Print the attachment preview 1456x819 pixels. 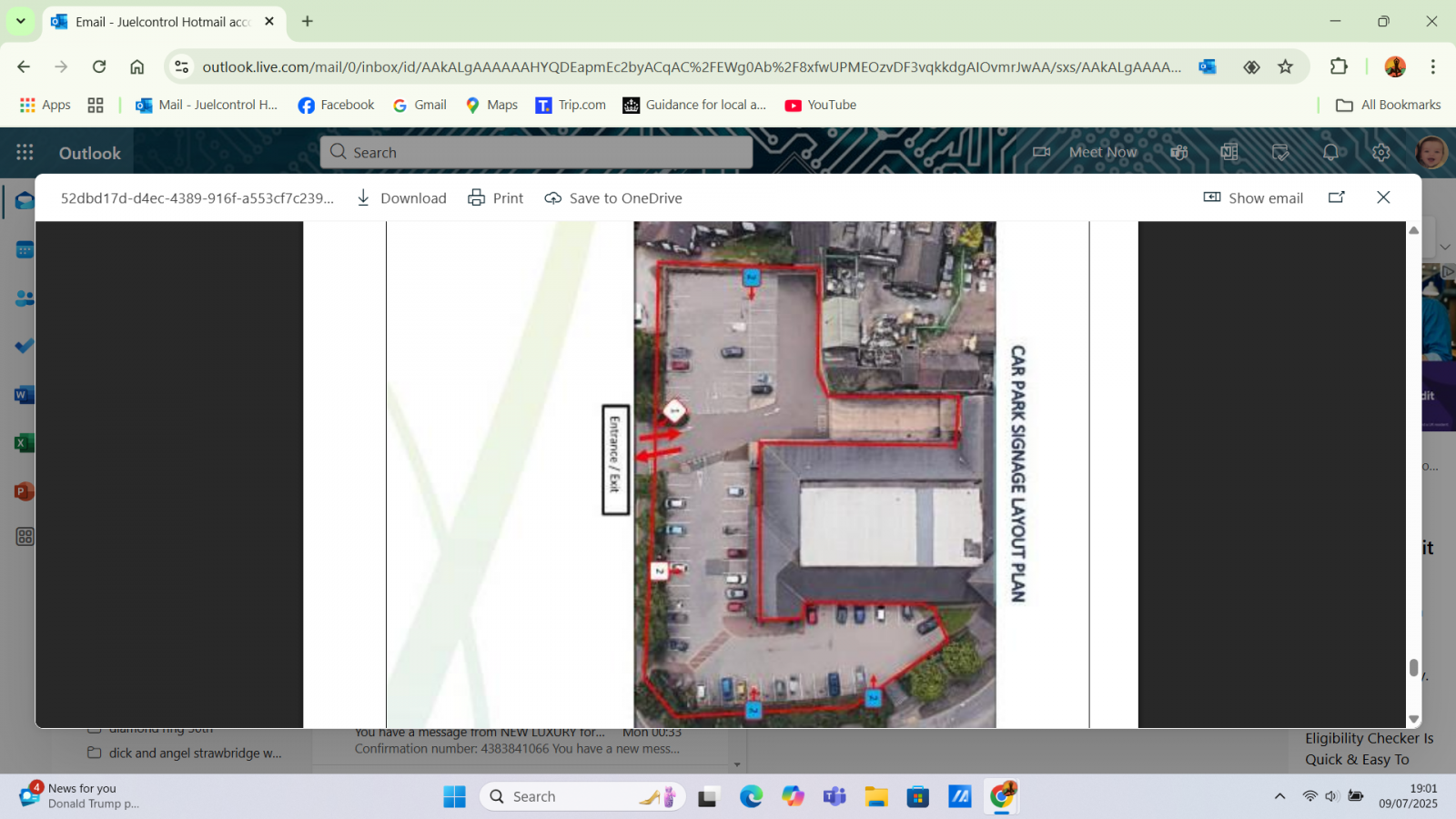tap(496, 198)
